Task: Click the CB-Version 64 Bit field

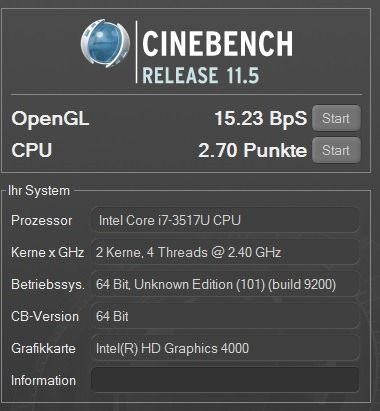Action: click(225, 316)
